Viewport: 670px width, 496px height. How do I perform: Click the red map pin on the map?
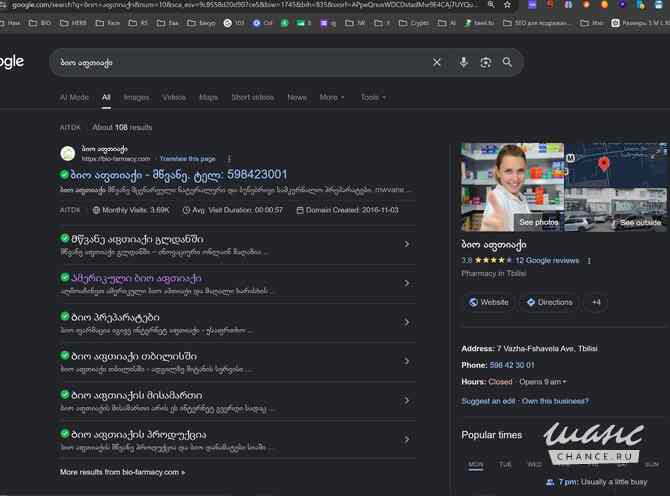pos(603,164)
